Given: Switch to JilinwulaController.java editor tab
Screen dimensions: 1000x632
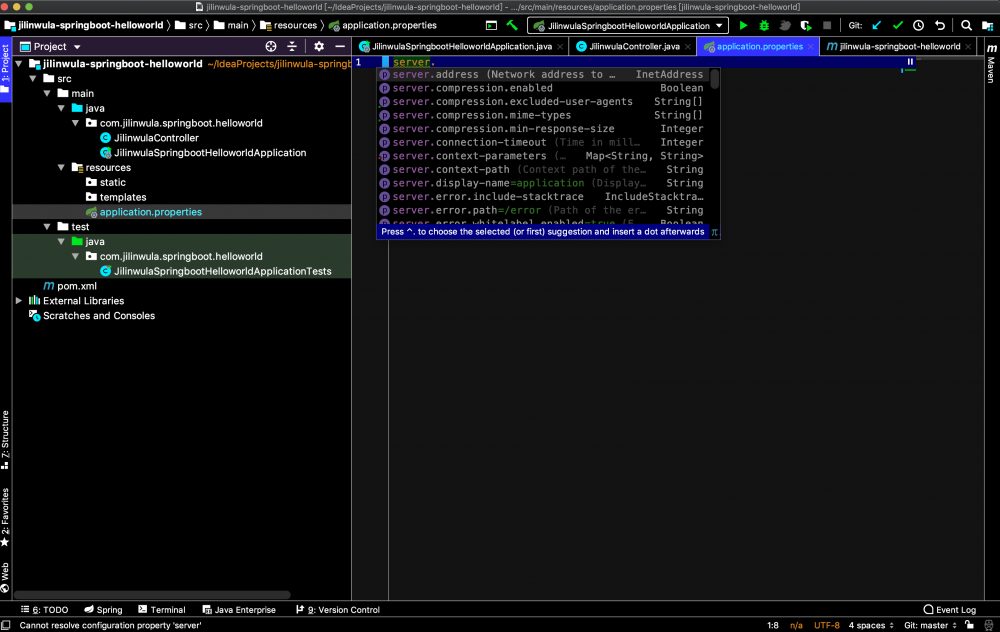Looking at the screenshot, I should [633, 46].
